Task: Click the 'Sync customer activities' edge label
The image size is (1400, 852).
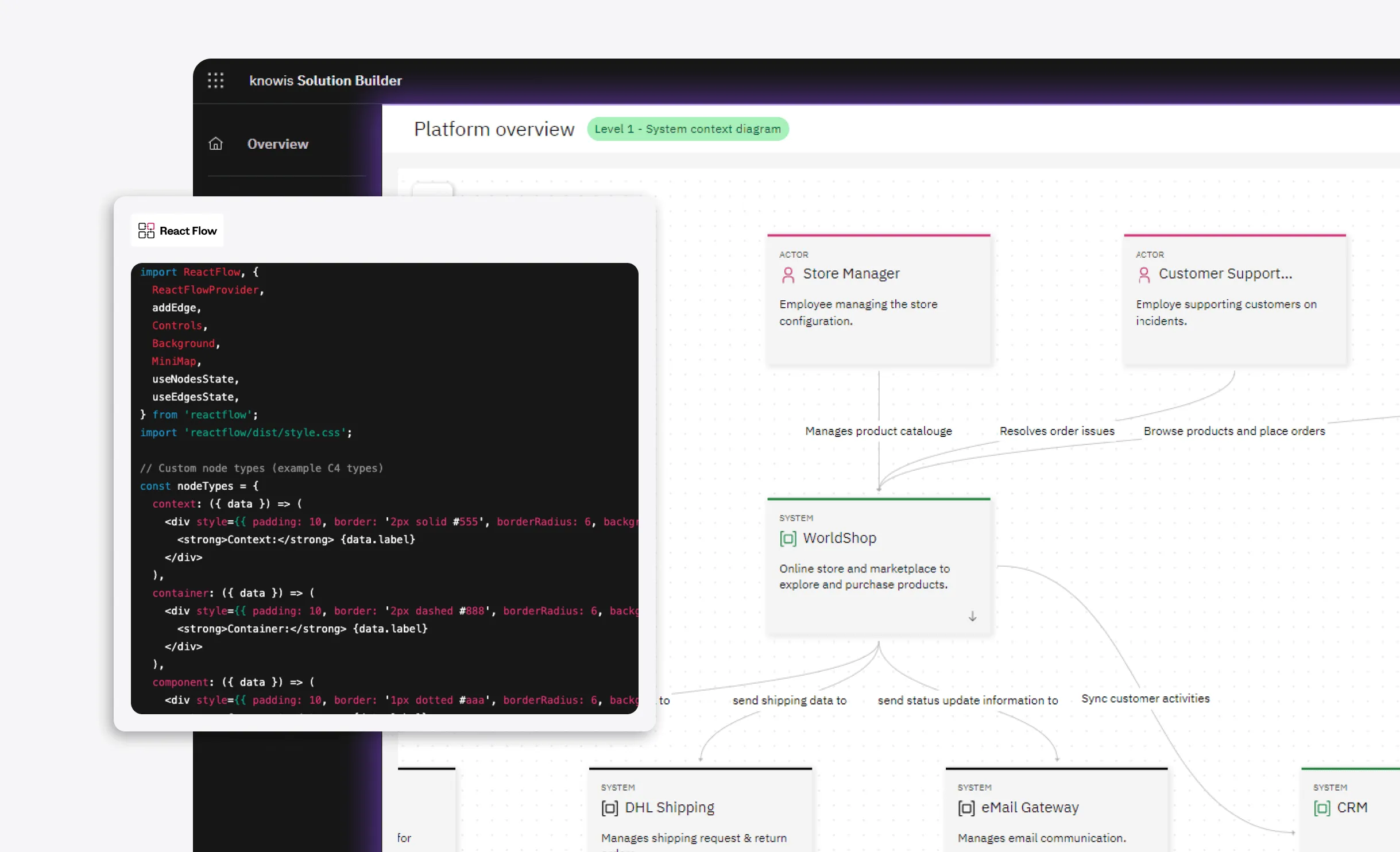Action: pos(1145,699)
